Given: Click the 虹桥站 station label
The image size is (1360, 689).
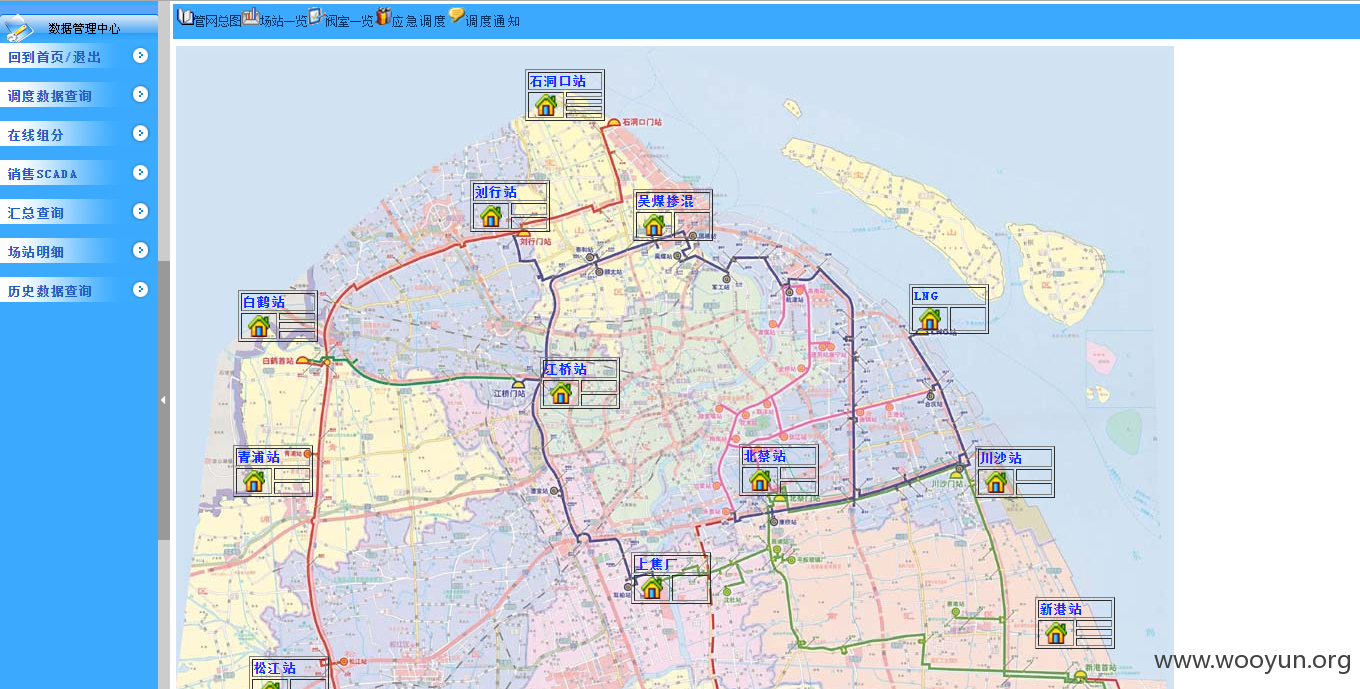Looking at the screenshot, I should pyautogui.click(x=565, y=369).
